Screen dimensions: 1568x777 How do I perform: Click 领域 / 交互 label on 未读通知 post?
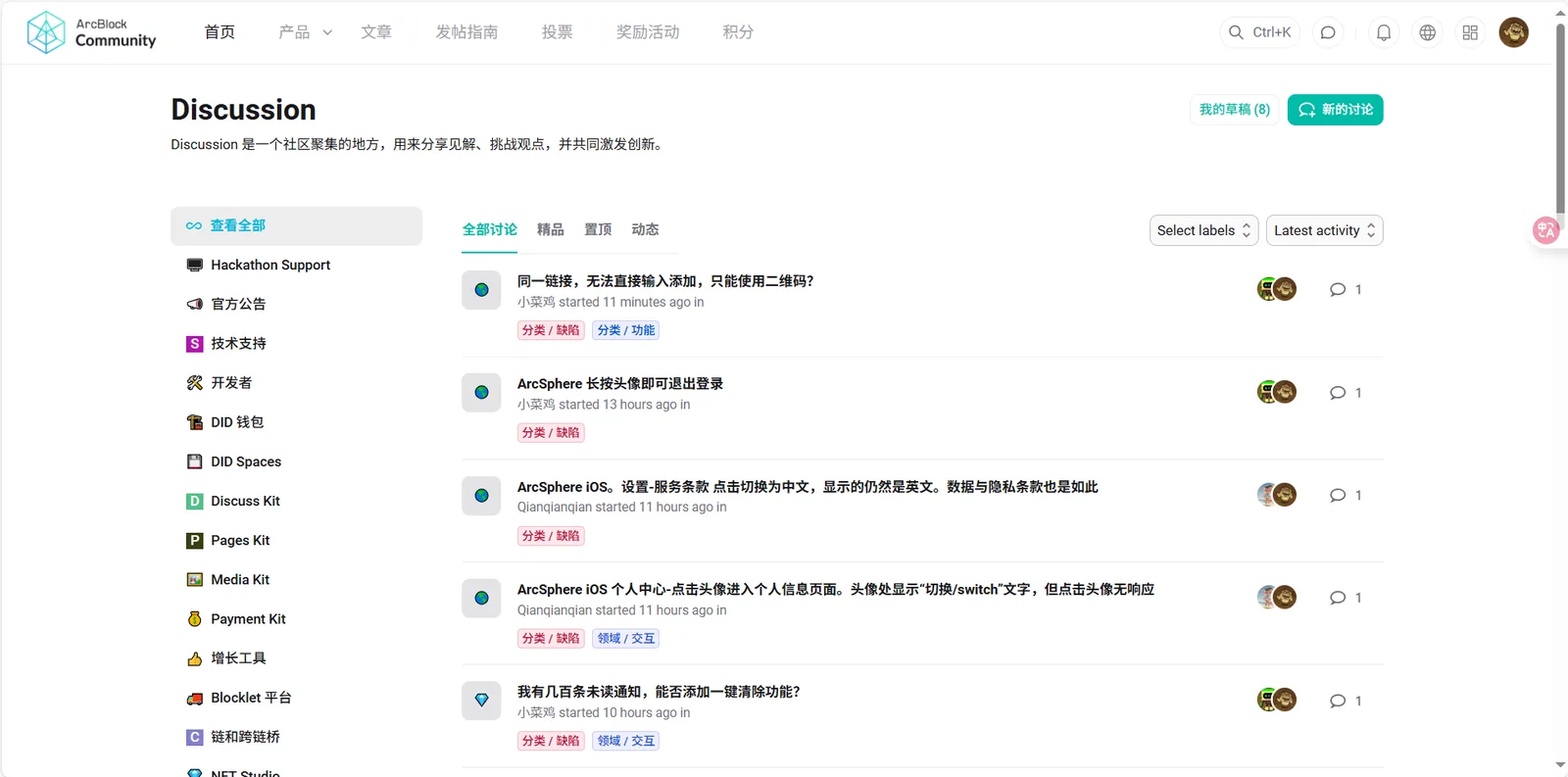tap(626, 741)
